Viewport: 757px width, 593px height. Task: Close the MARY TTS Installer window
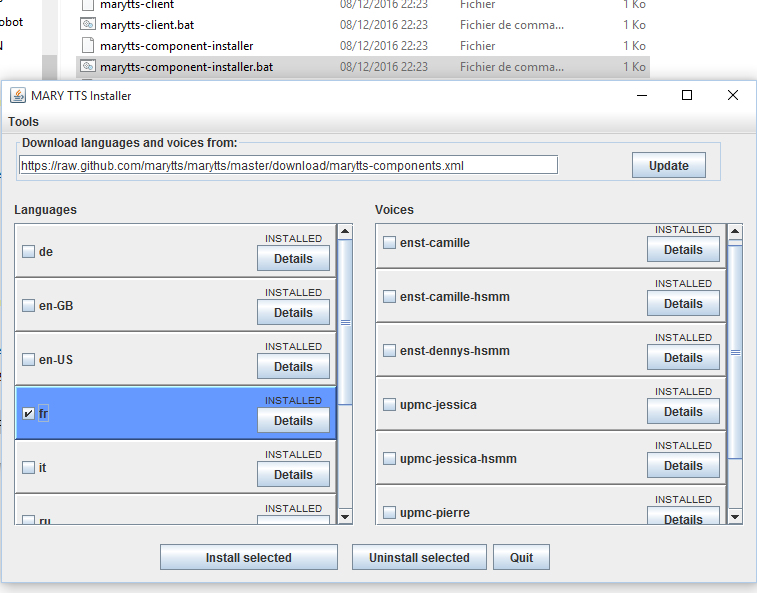coord(733,96)
